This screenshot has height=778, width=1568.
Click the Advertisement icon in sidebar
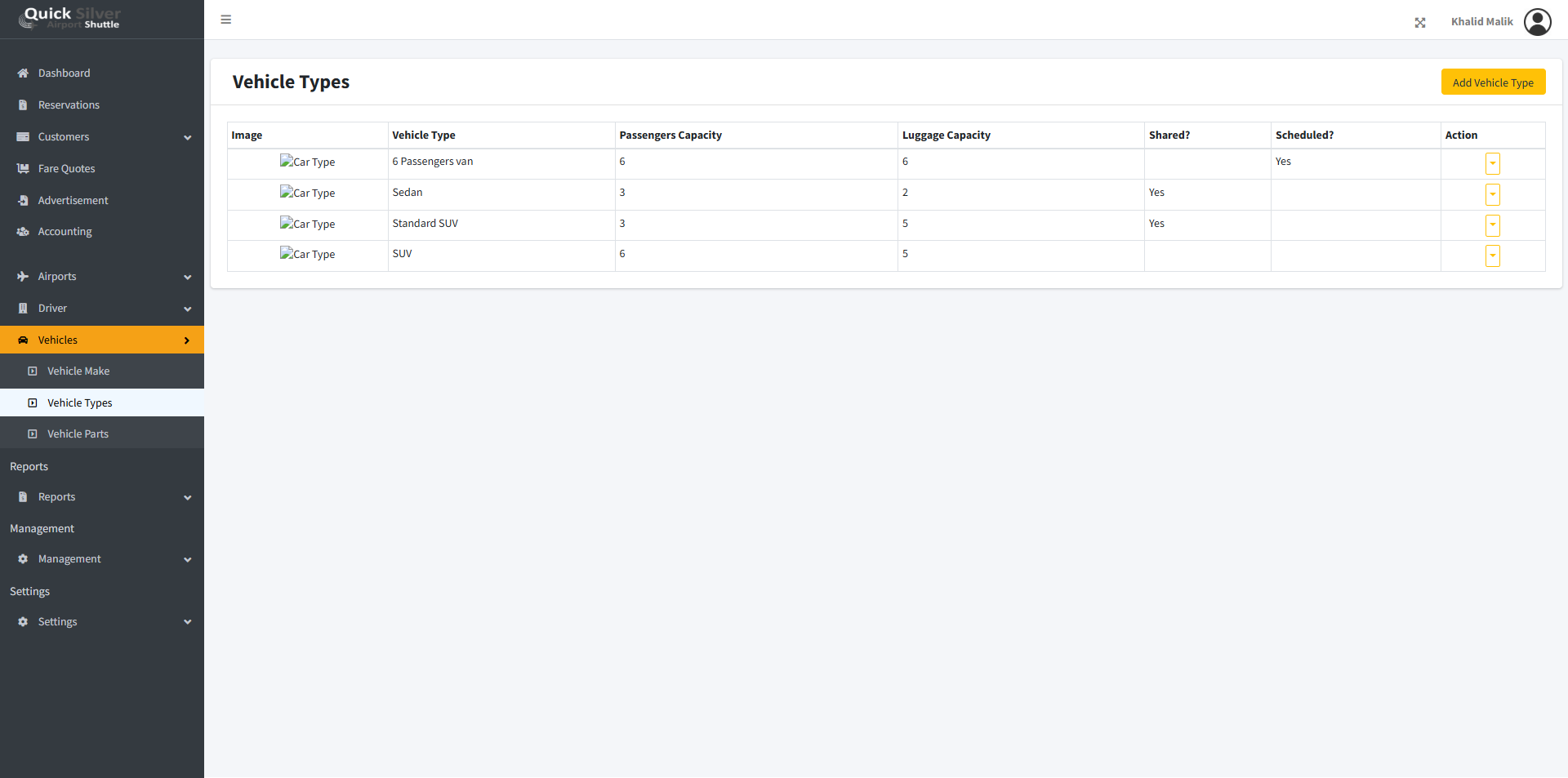coord(23,201)
